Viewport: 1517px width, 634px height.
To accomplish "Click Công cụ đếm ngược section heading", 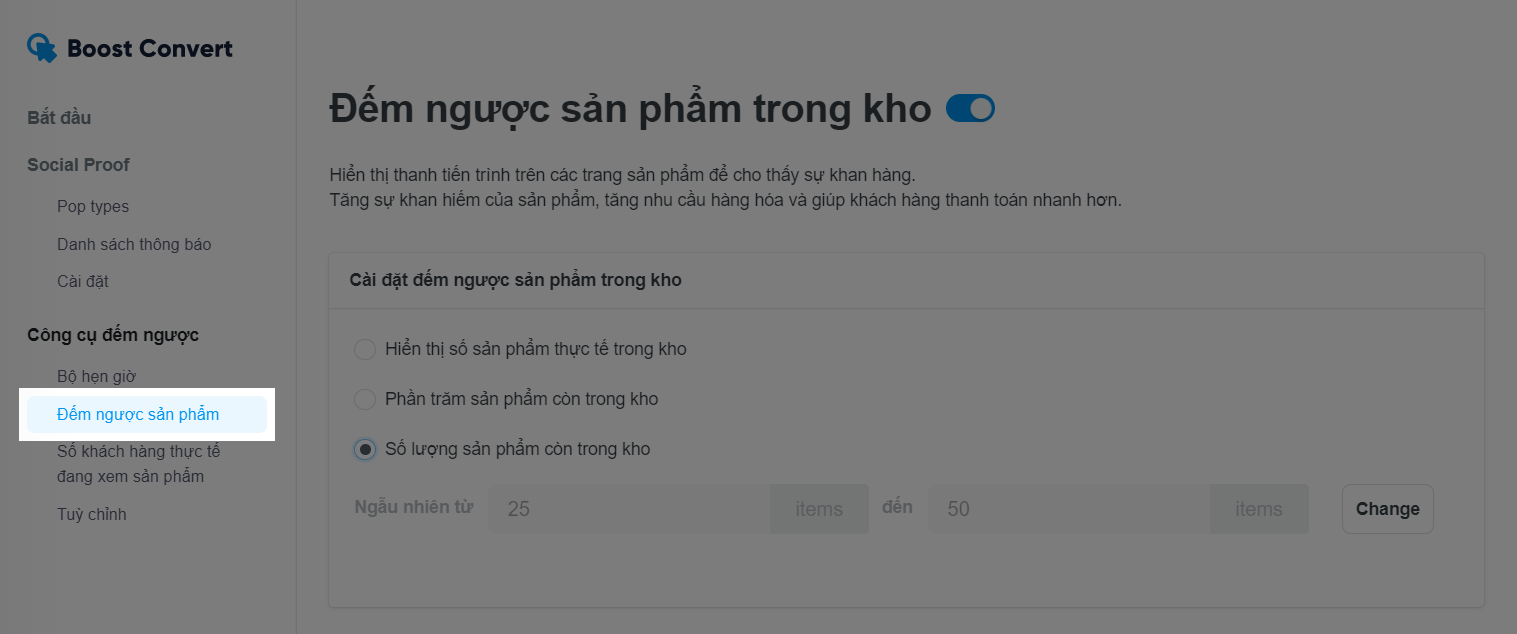I will [113, 335].
